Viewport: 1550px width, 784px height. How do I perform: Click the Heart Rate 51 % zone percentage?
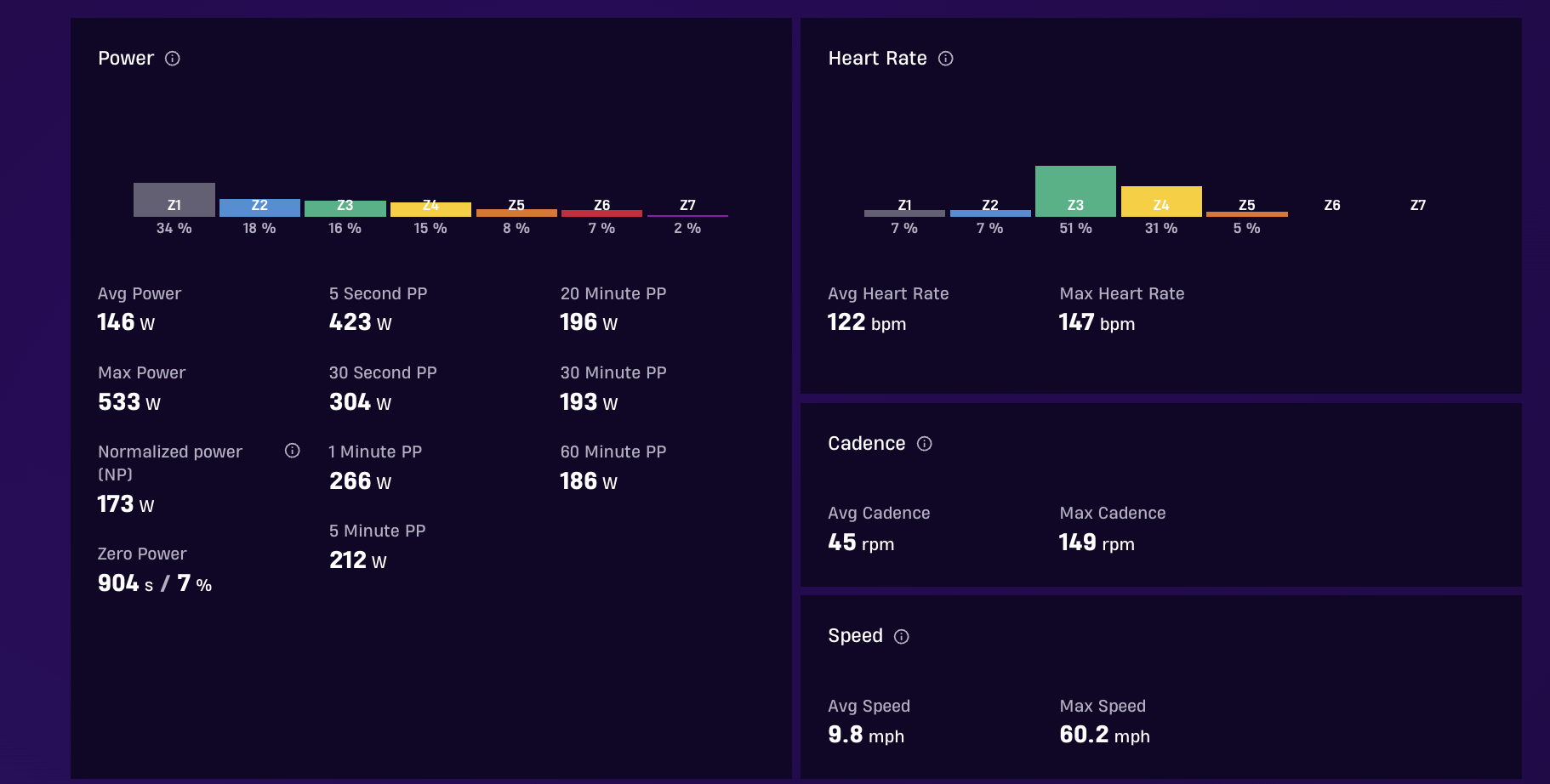1075,229
